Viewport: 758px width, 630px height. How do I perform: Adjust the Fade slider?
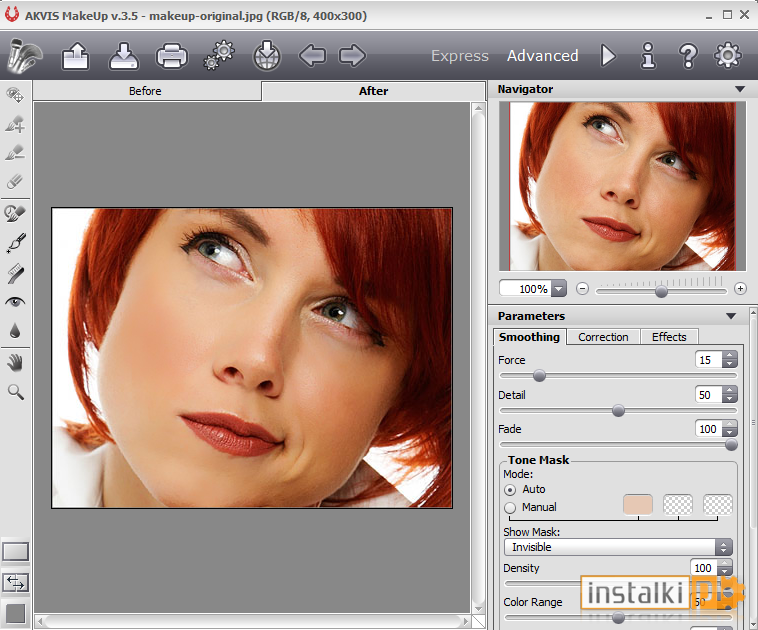[731, 445]
